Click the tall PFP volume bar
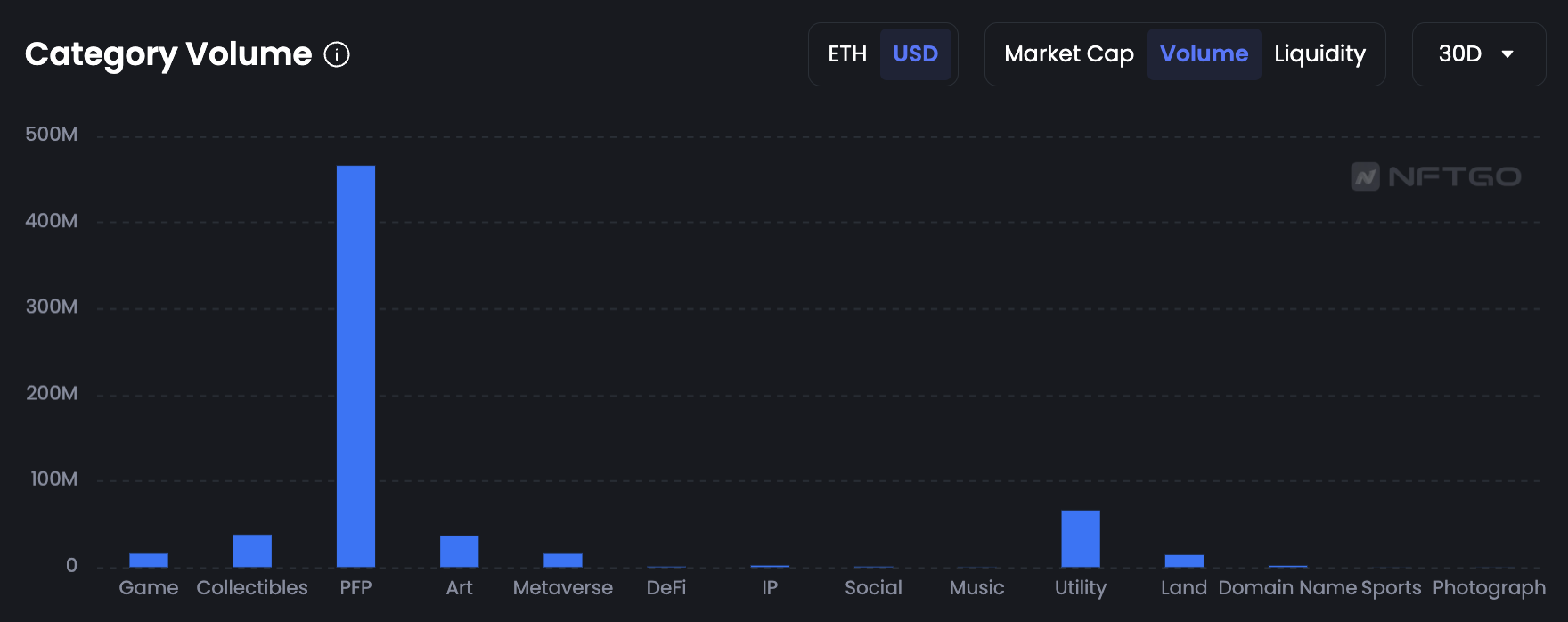The height and width of the screenshot is (622, 1568). coord(355,365)
